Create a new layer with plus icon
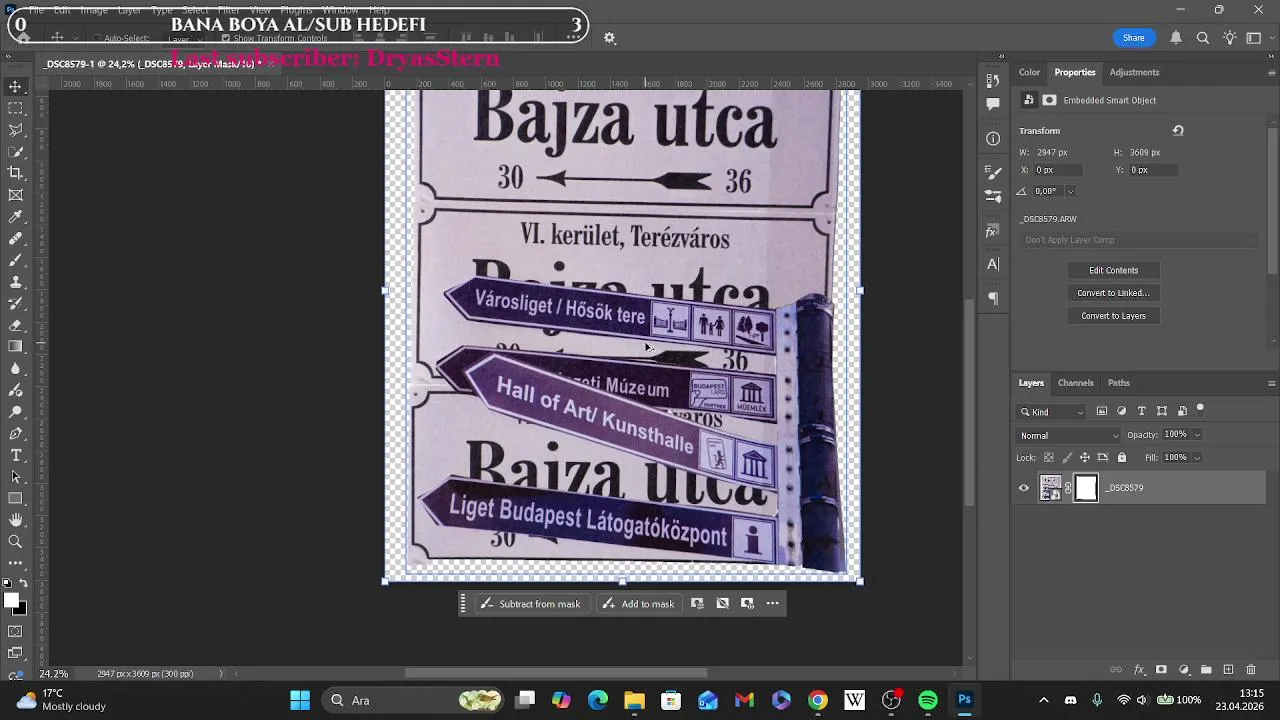 [1228, 670]
